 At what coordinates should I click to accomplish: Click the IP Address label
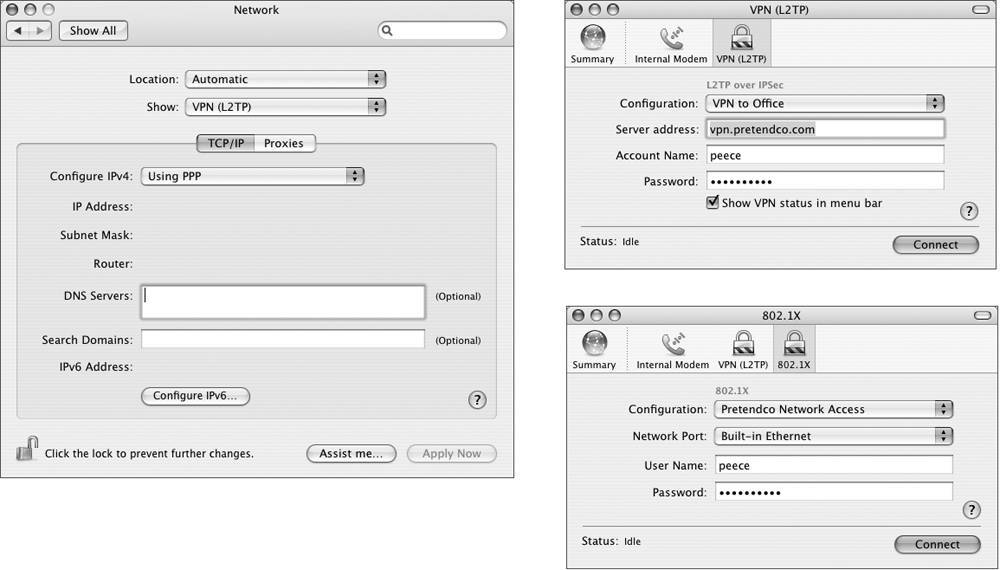pyautogui.click(x=102, y=207)
